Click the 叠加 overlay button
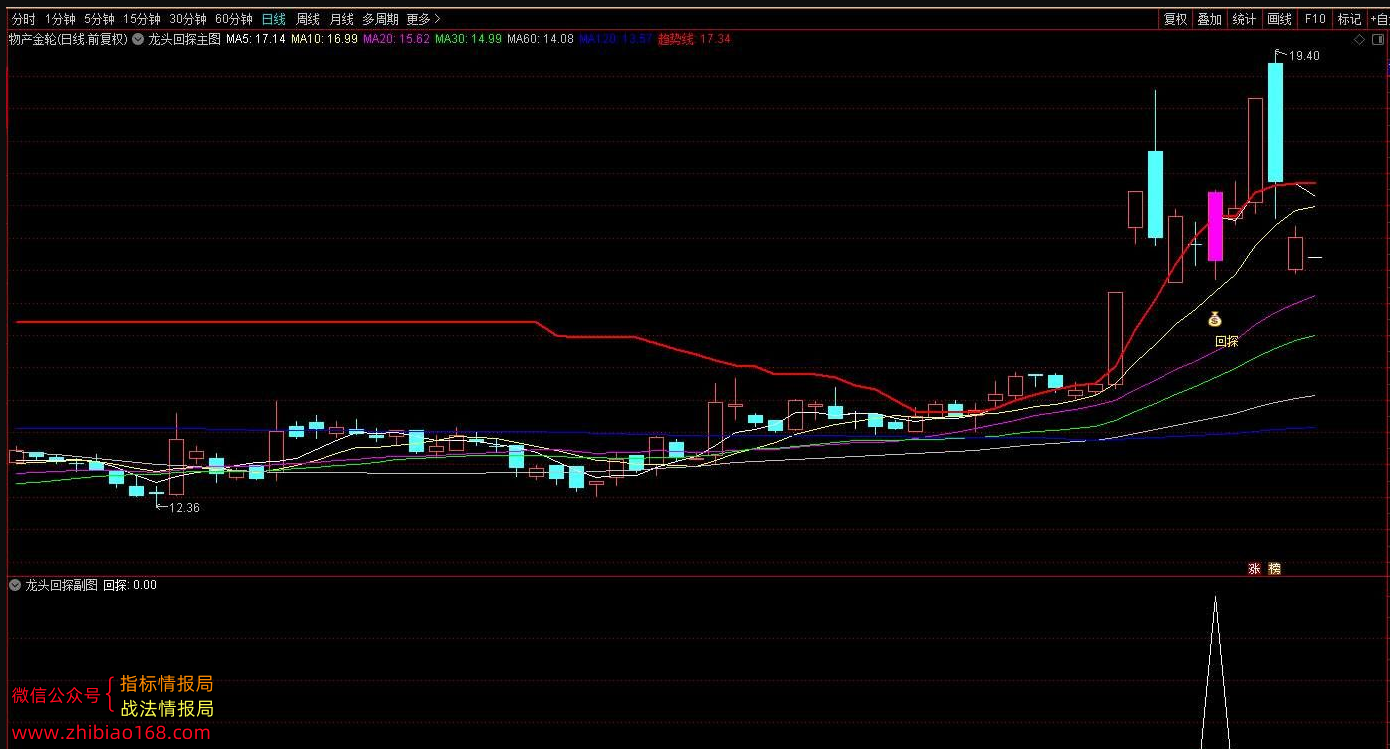The width and height of the screenshot is (1390, 749). click(x=1209, y=19)
